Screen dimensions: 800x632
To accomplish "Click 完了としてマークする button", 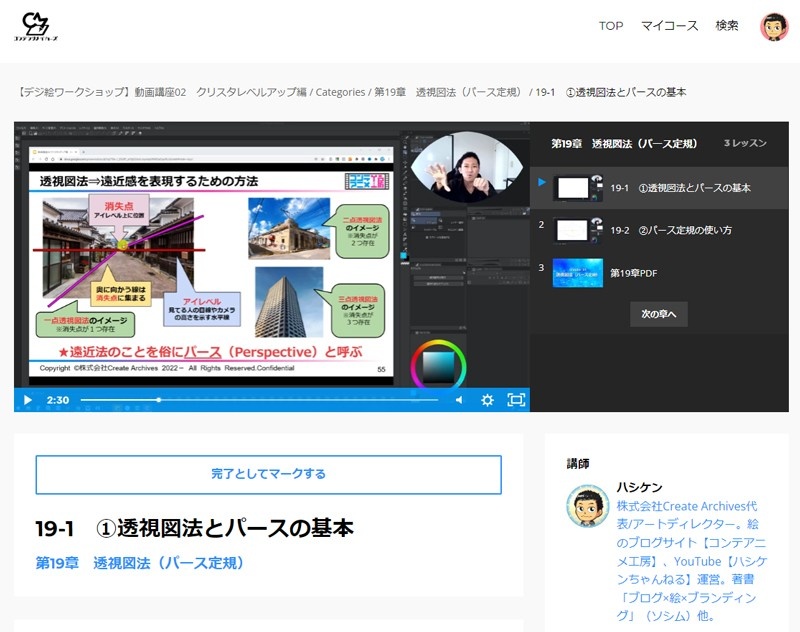I will coord(268,474).
